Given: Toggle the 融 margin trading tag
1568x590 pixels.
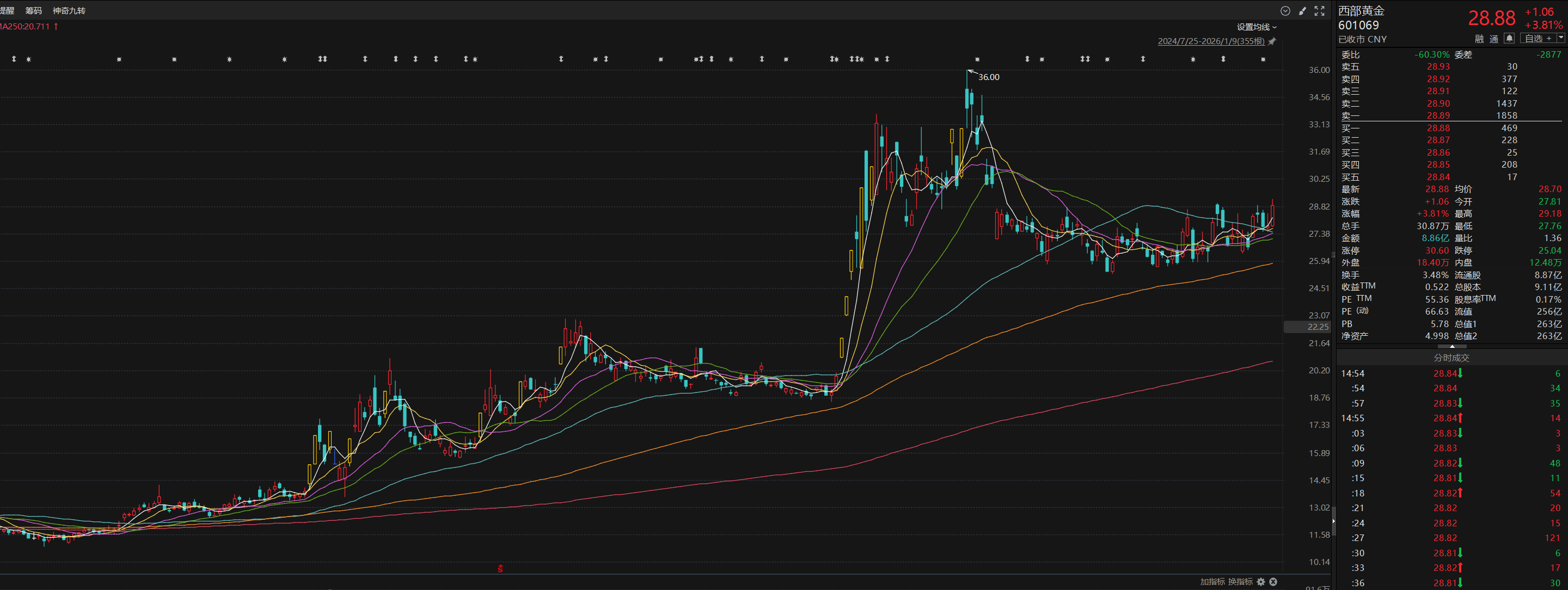Looking at the screenshot, I should pyautogui.click(x=1479, y=39).
